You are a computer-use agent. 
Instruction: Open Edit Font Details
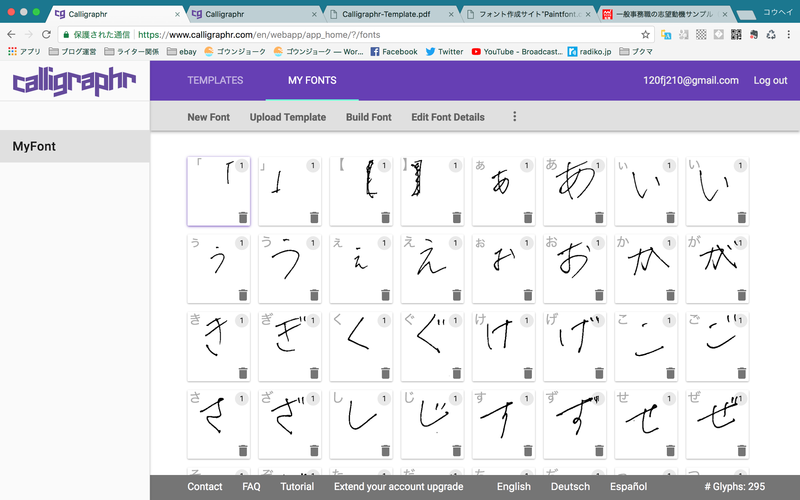click(448, 117)
